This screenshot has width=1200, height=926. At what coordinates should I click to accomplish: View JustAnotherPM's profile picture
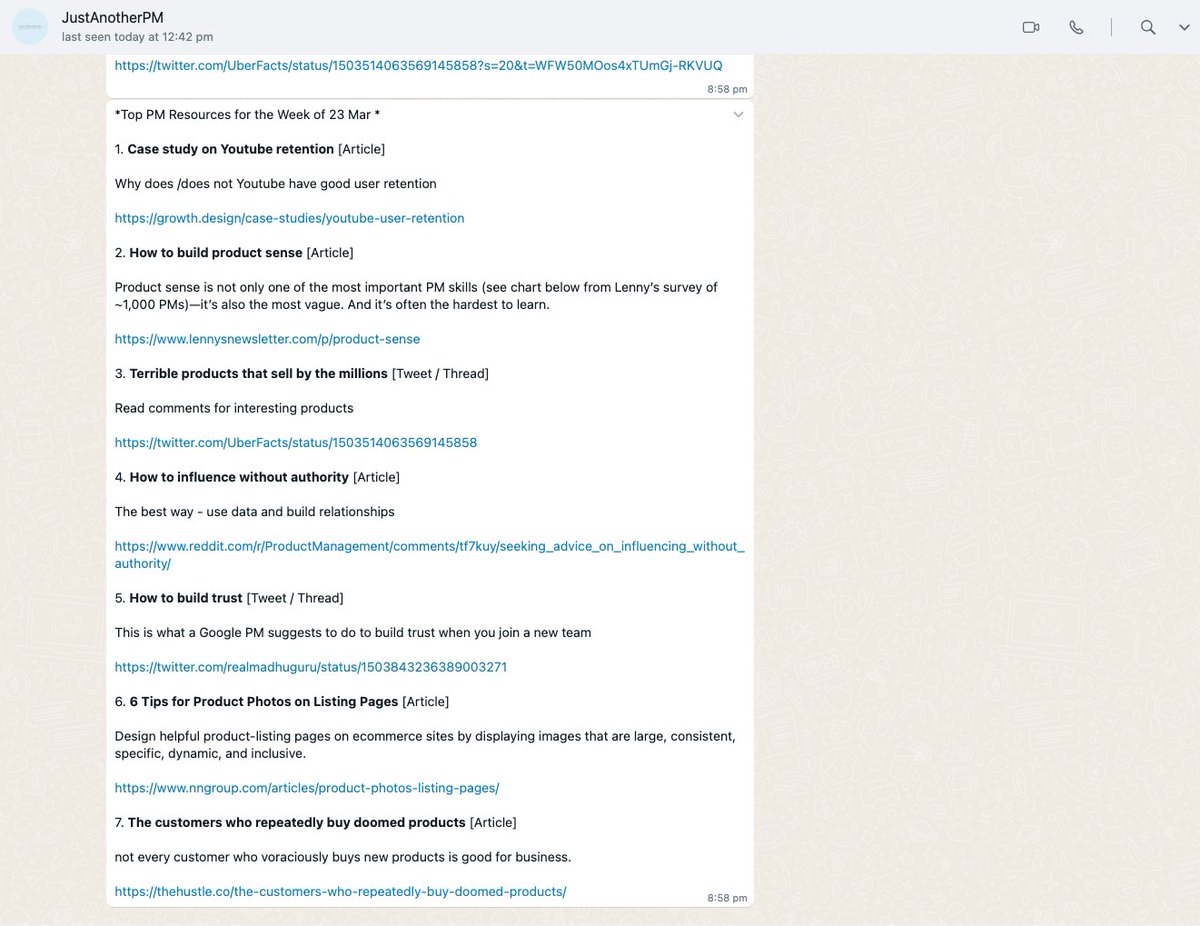tap(30, 26)
